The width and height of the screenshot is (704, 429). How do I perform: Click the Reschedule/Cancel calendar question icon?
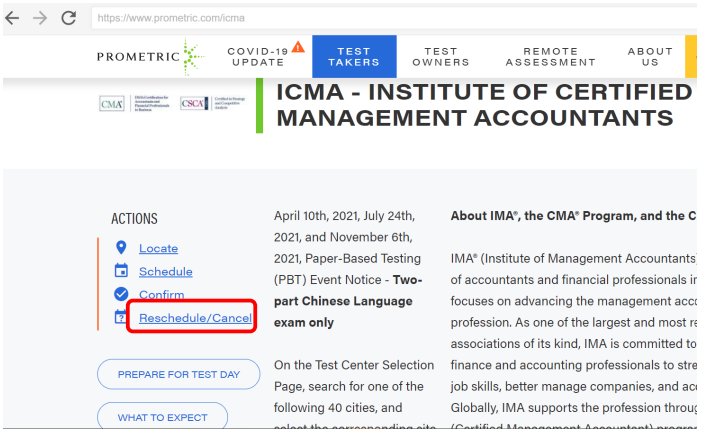coord(120,317)
